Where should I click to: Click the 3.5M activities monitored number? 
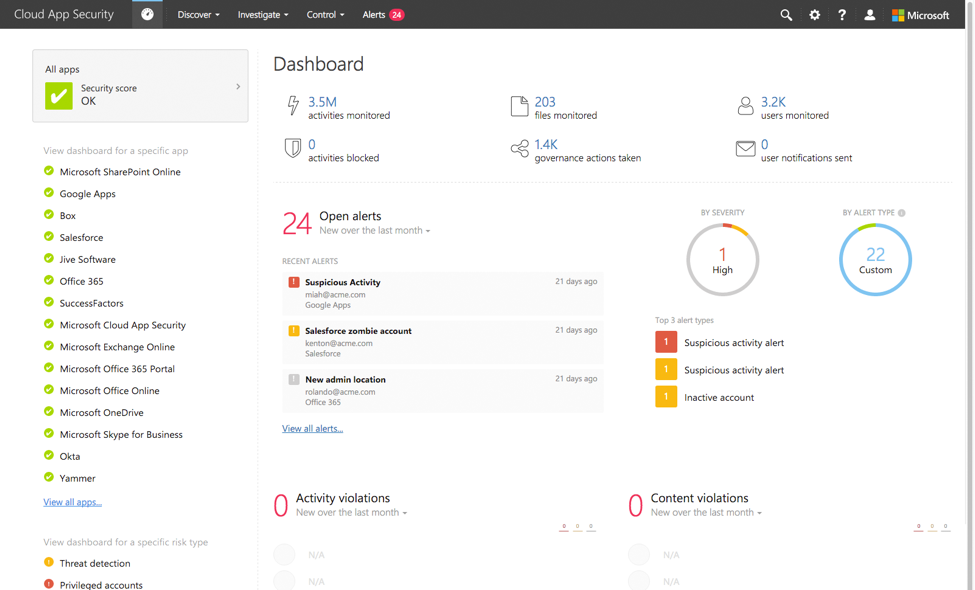coord(322,102)
